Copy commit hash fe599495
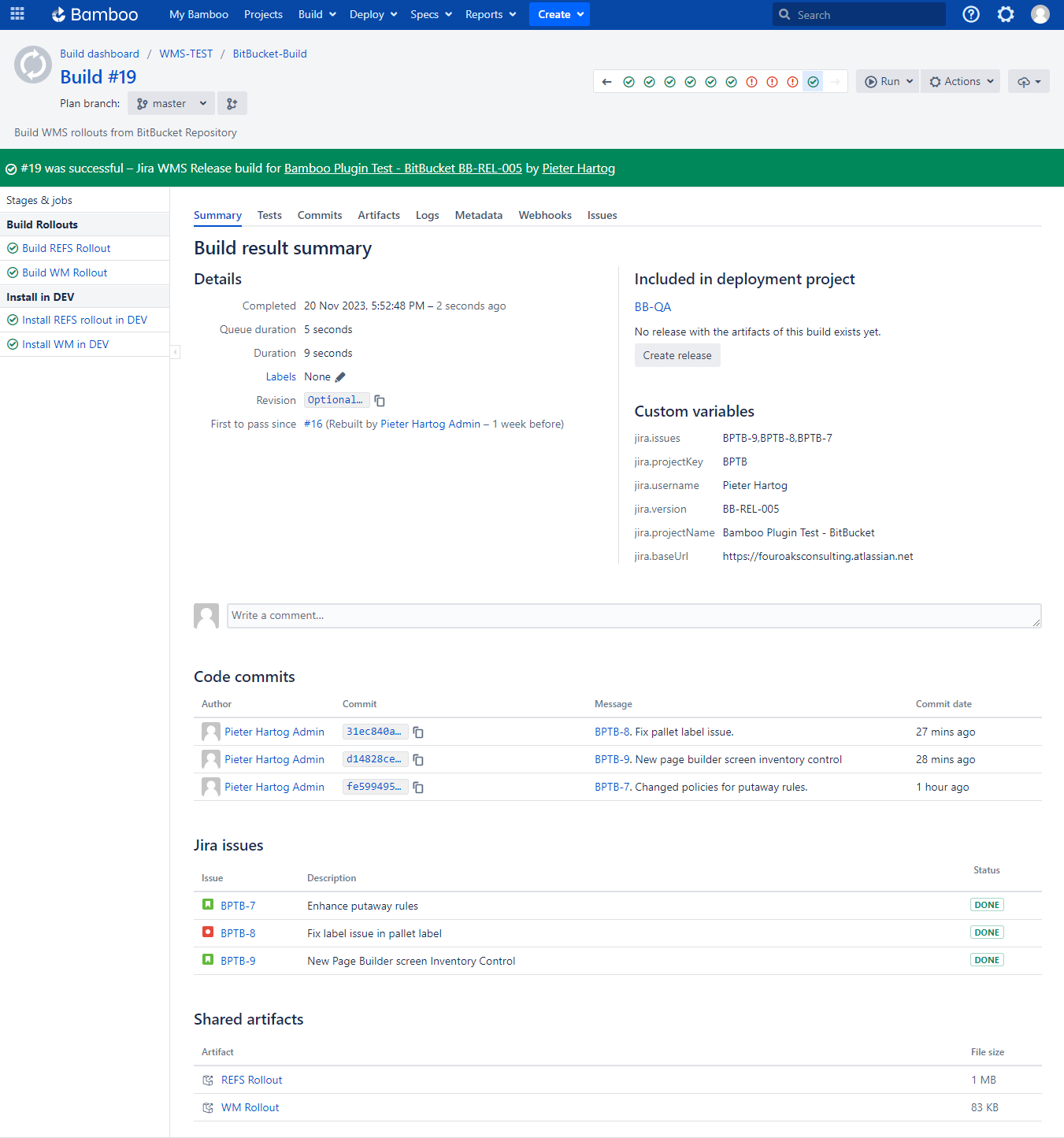The image size is (1064, 1138). [x=418, y=788]
